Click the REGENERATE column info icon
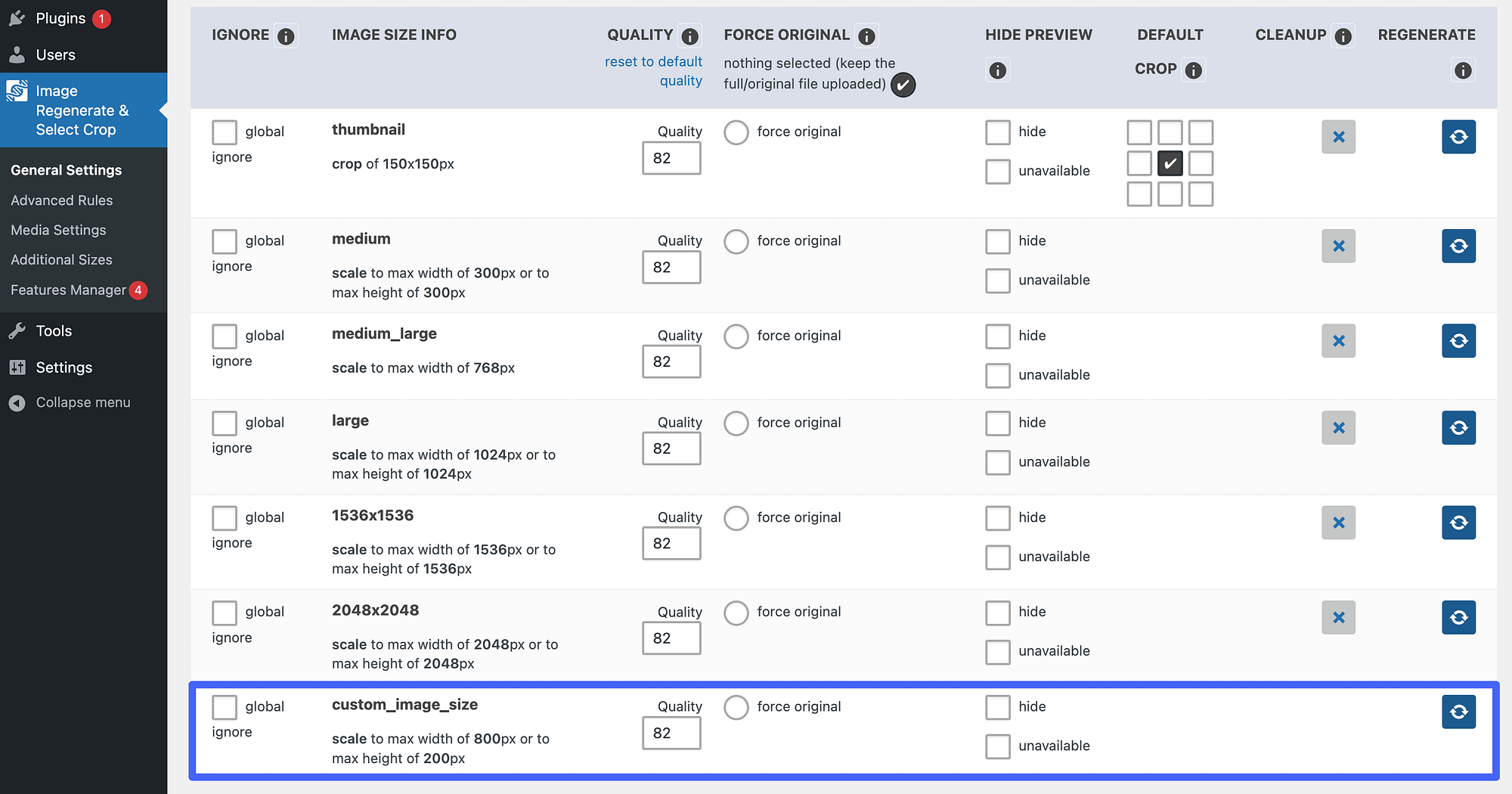This screenshot has height=794, width=1512. click(1463, 70)
